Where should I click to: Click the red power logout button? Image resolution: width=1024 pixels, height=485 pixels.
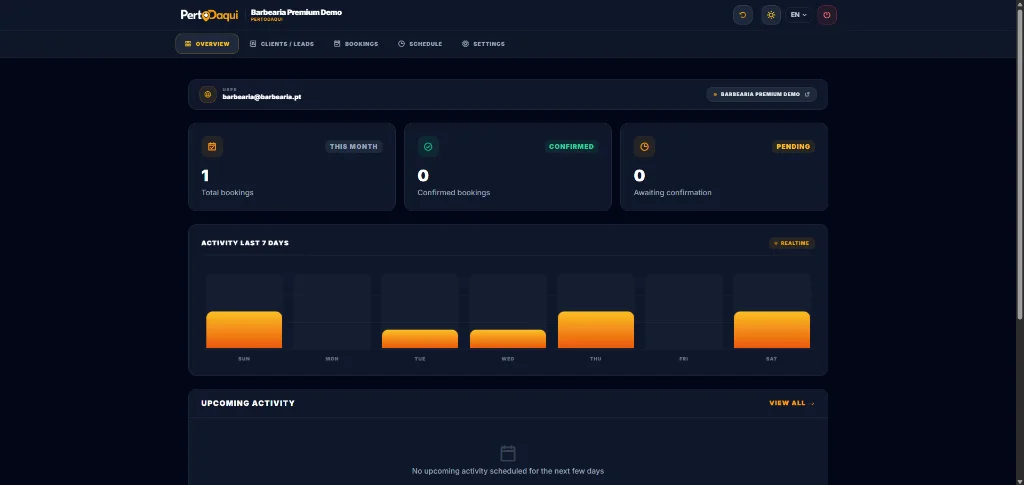tap(827, 15)
